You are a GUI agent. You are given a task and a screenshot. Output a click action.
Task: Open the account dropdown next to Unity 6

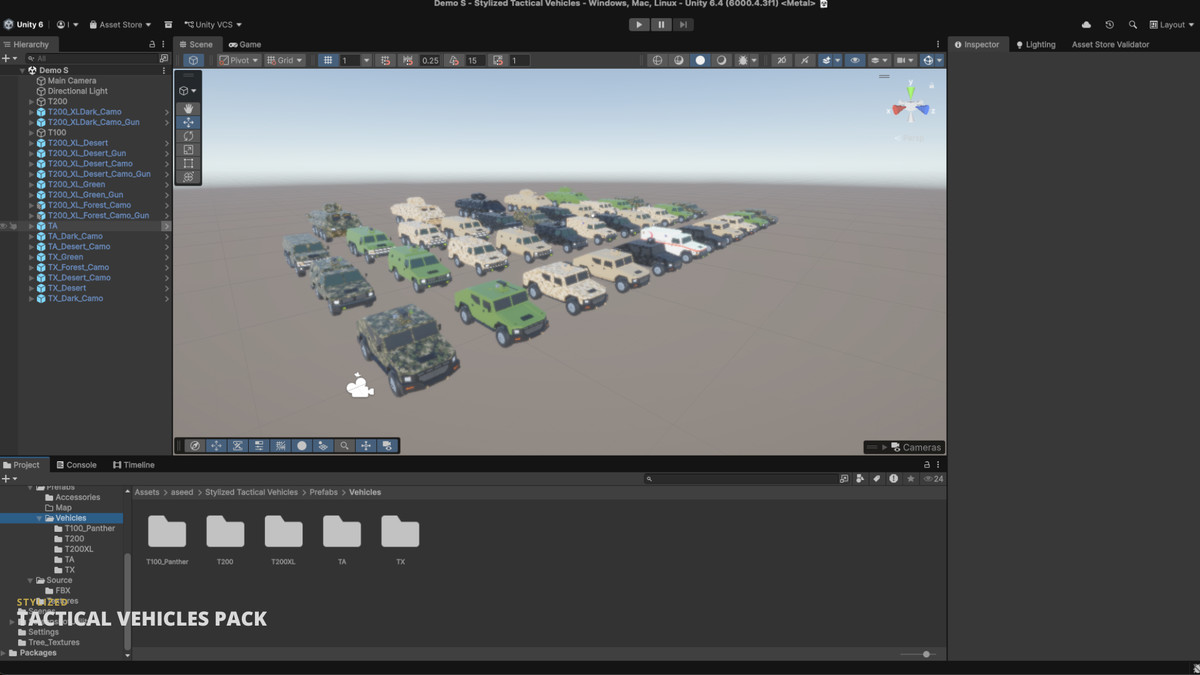click(x=67, y=24)
